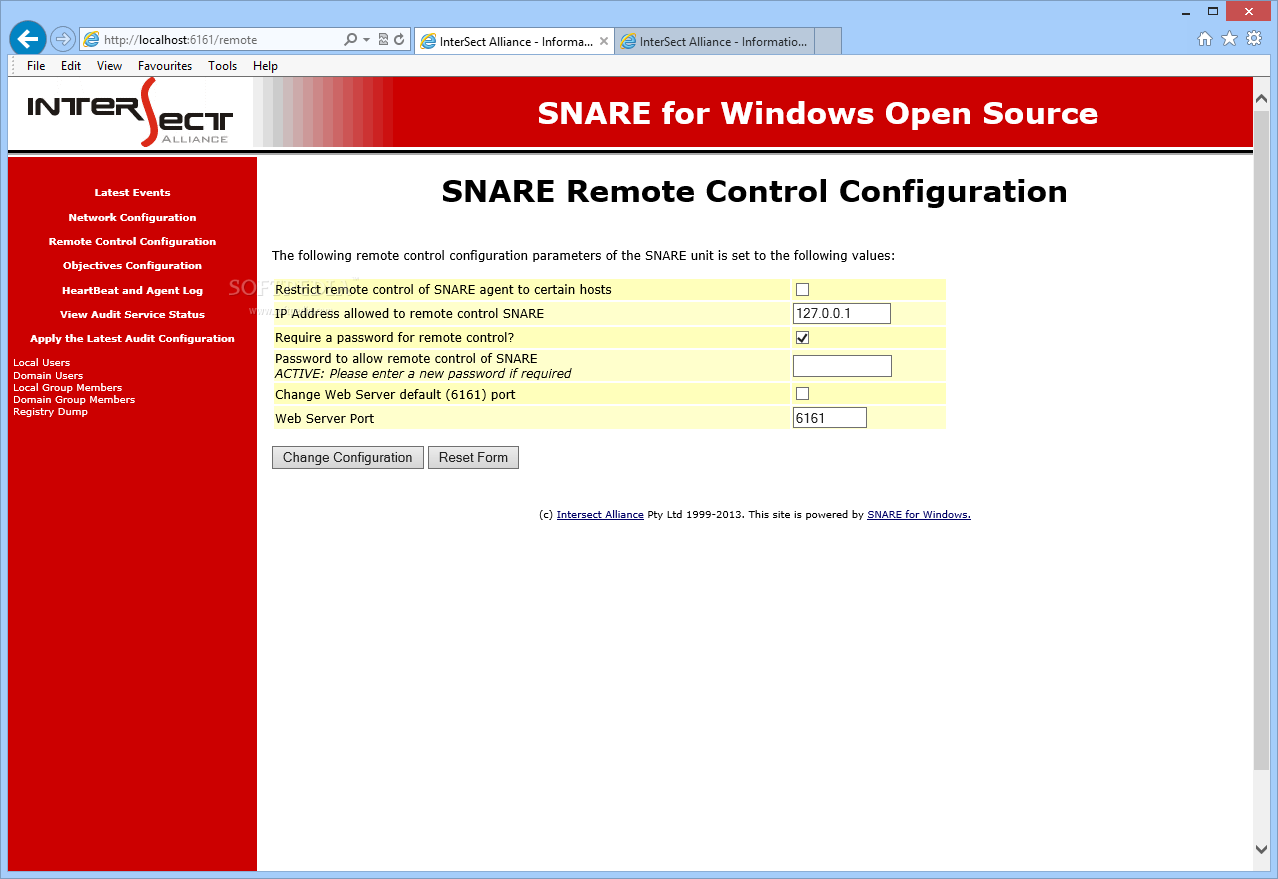Image resolution: width=1278 pixels, height=879 pixels.
Task: Enable restrict remote control to certain hosts
Action: pos(802,290)
